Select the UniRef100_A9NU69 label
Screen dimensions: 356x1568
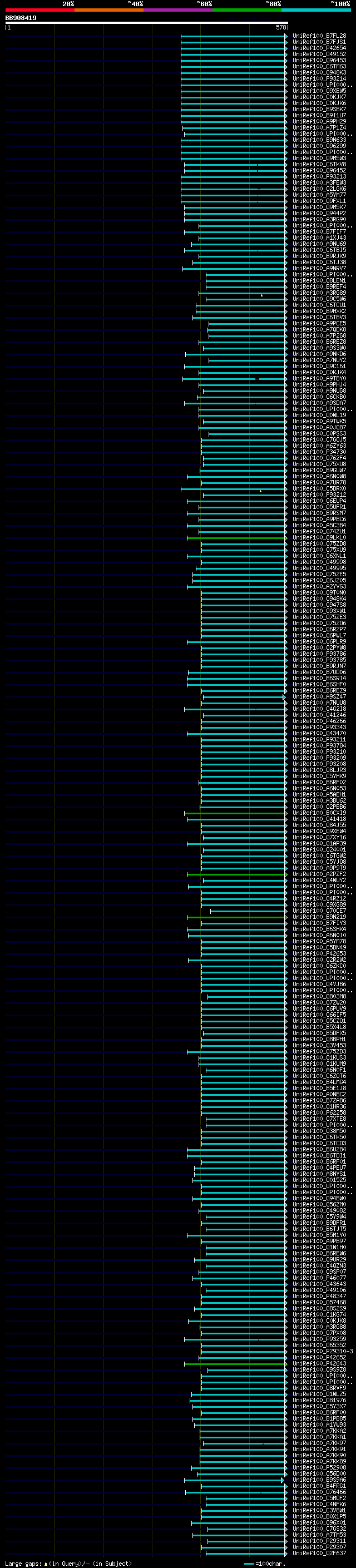click(x=319, y=244)
